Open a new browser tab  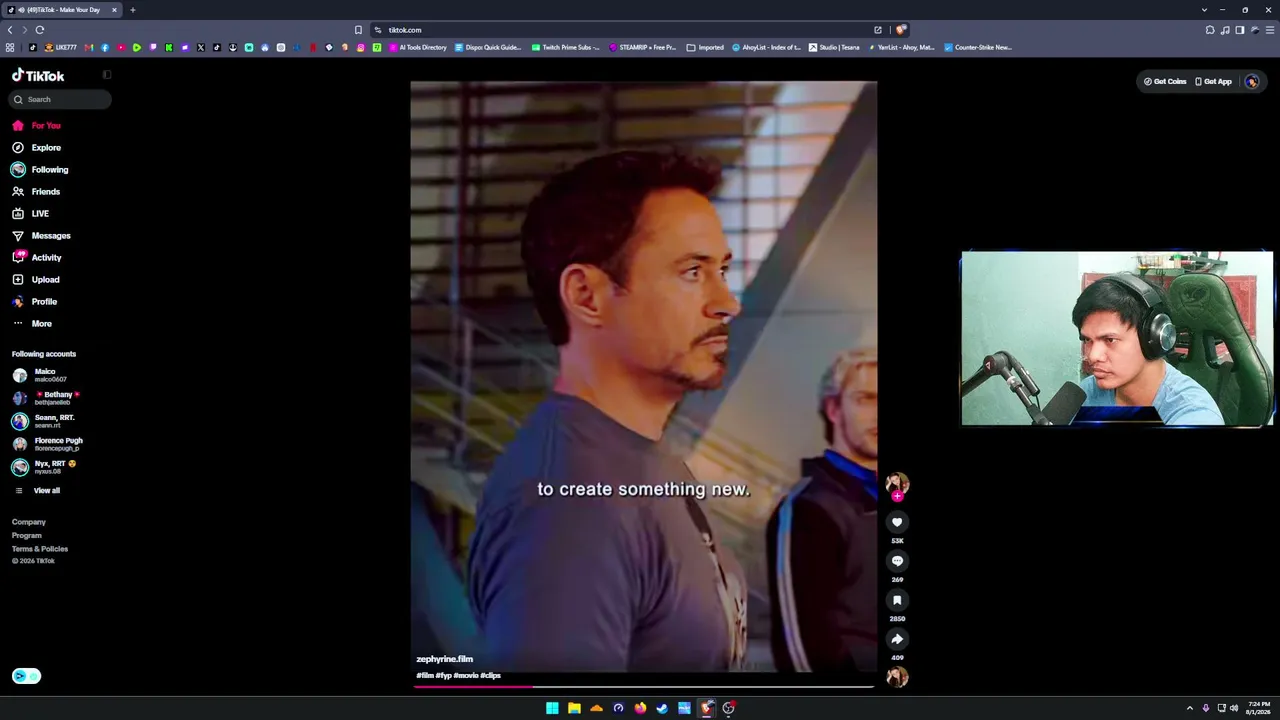(132, 10)
